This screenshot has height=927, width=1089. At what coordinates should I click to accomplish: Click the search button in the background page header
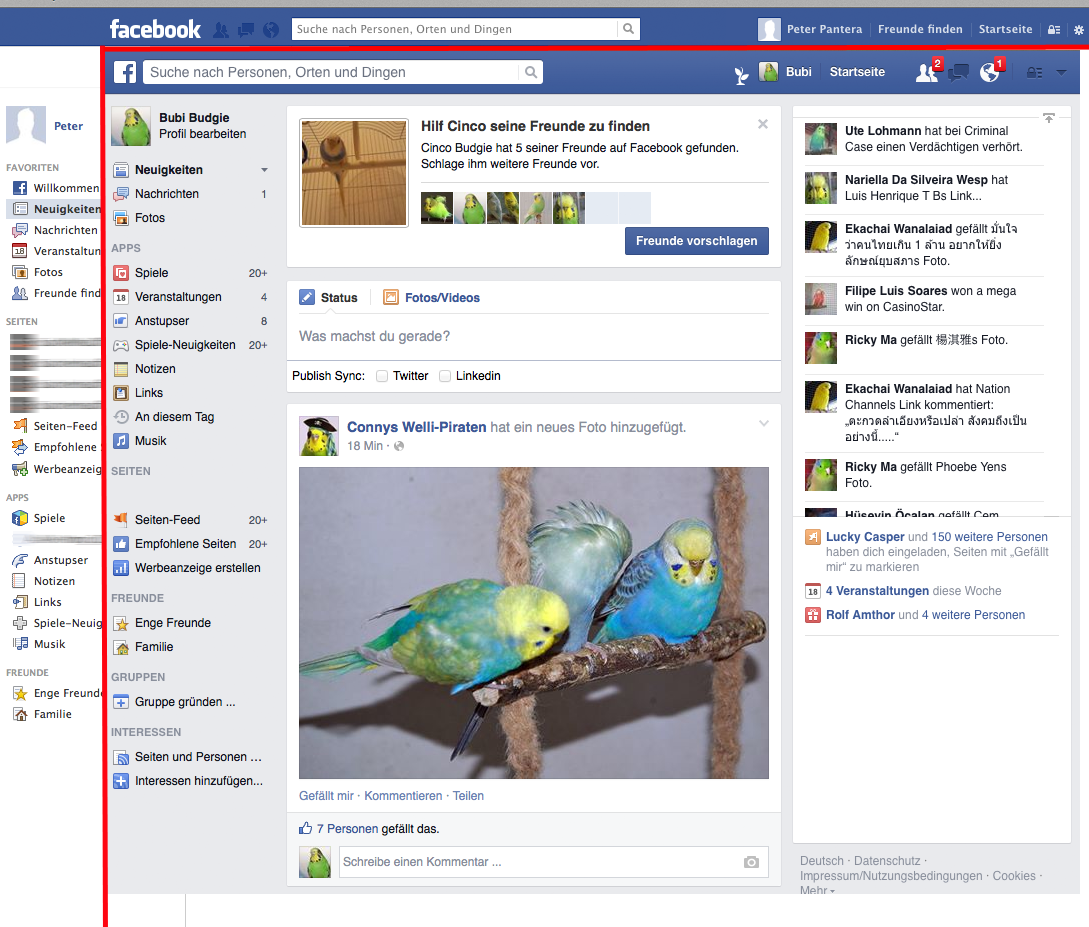tap(628, 29)
